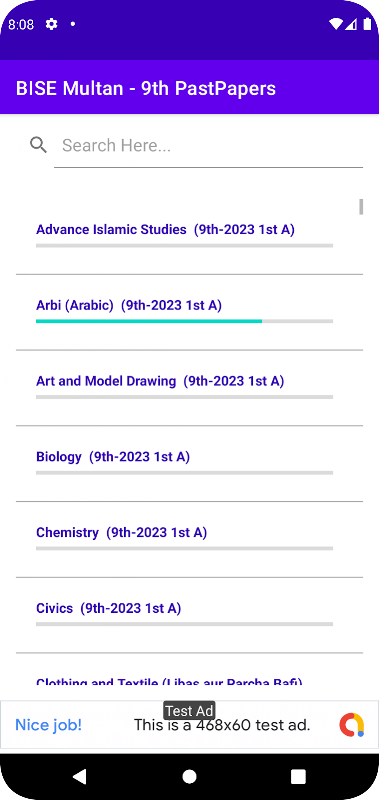This screenshot has width=379, height=800.
Task: Tap the Wi-Fi status icon
Action: [x=336, y=24]
